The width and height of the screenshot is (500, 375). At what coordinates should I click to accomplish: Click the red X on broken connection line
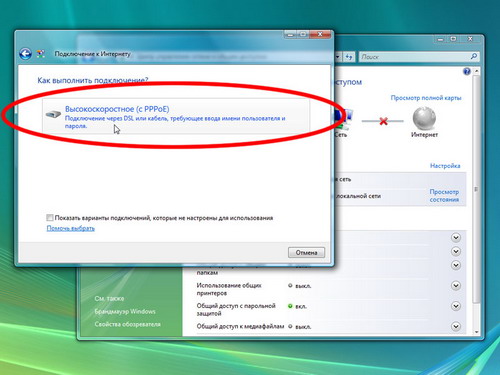(x=383, y=121)
